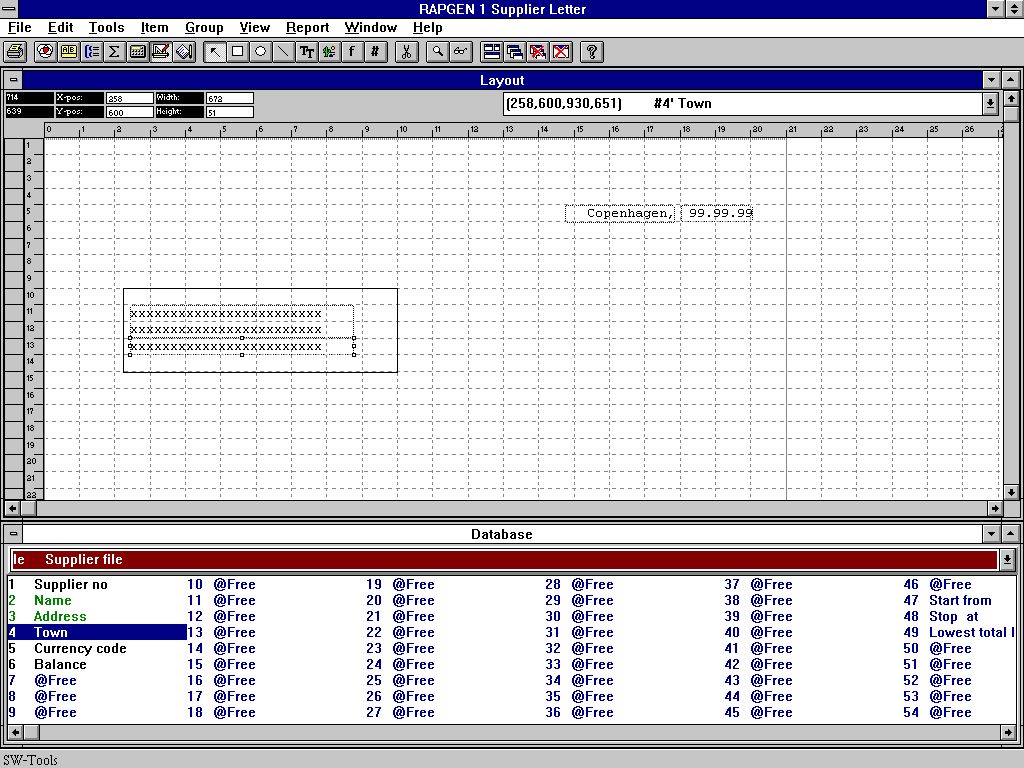1024x768 pixels.
Task: Select the Currency code field
Action: click(x=80, y=648)
